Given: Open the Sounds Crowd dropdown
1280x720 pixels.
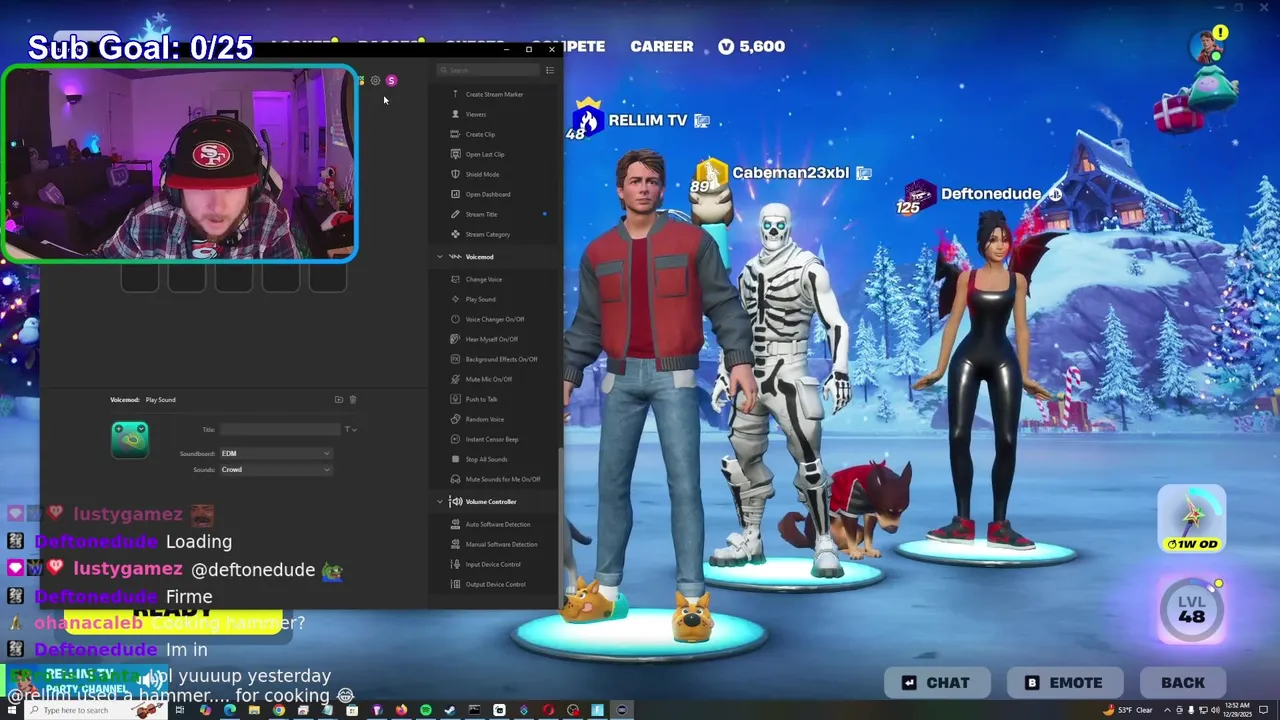Looking at the screenshot, I should tap(276, 470).
